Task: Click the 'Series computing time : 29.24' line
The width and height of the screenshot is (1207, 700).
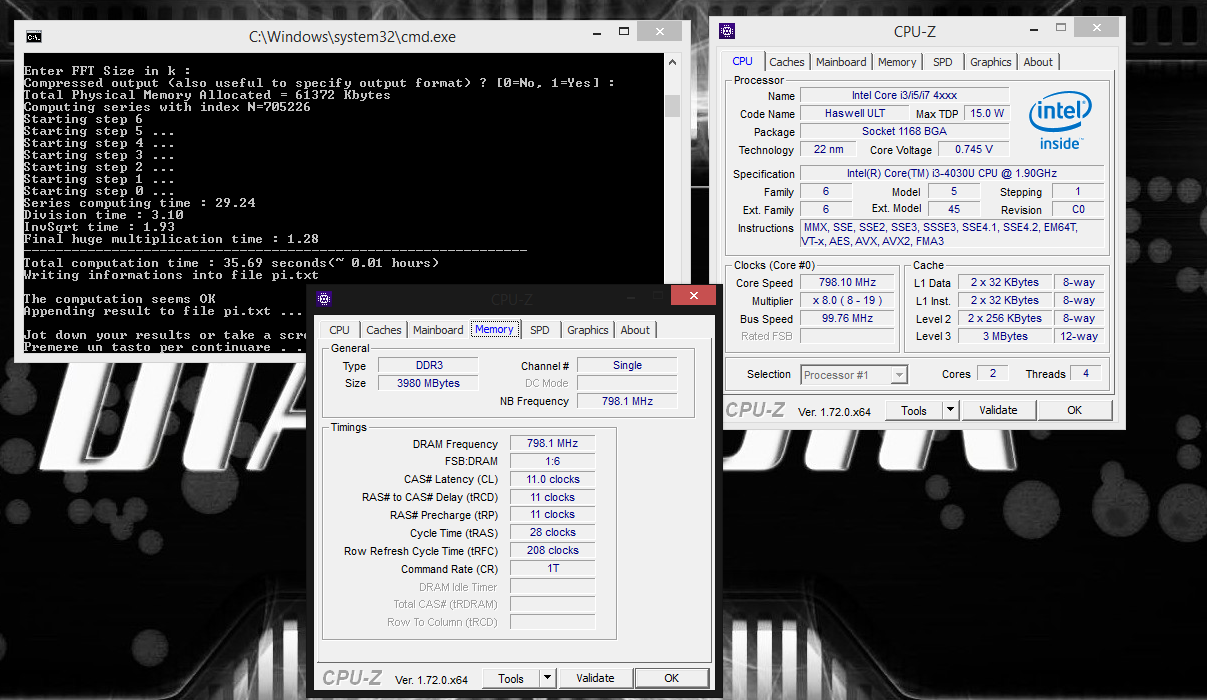Action: point(140,203)
